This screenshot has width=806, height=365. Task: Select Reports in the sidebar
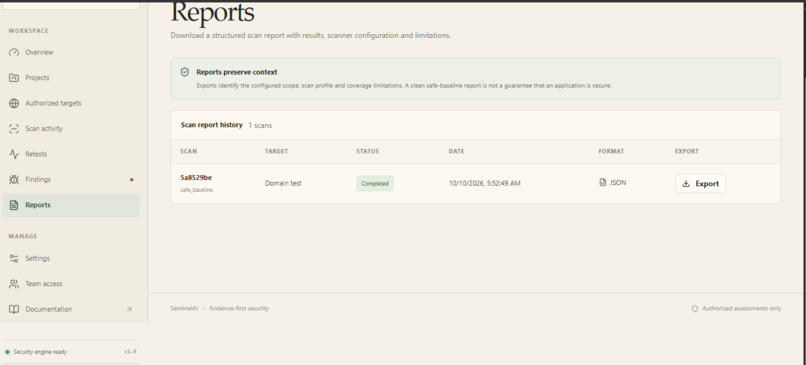point(70,205)
